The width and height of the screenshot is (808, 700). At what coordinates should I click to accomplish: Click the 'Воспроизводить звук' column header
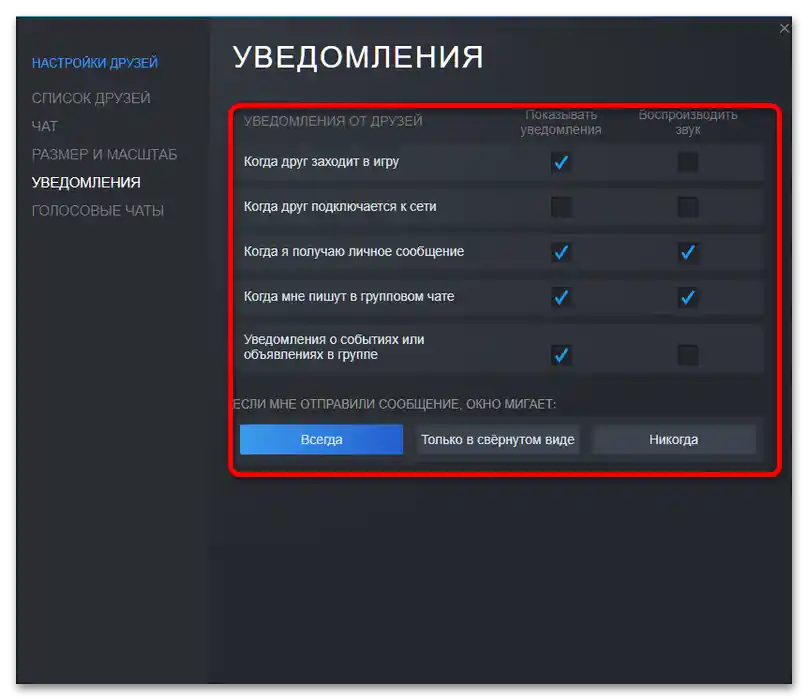(688, 122)
